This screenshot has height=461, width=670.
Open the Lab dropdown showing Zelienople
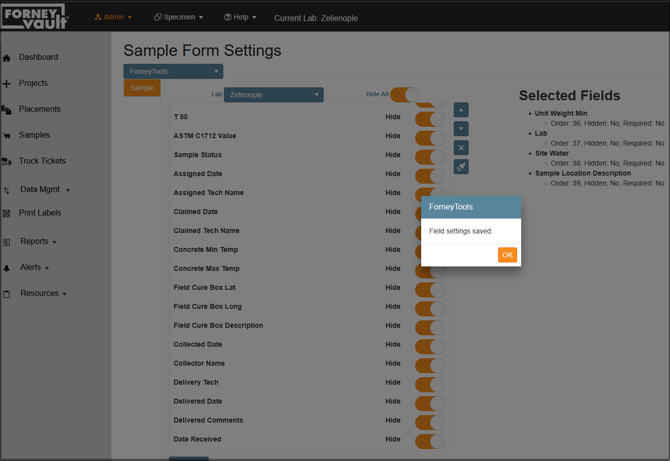point(273,95)
